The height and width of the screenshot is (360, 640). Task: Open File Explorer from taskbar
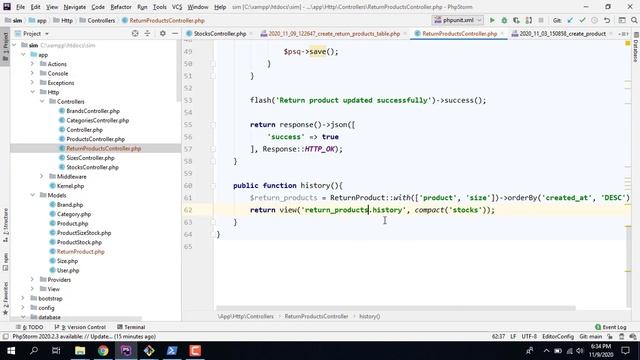point(80,351)
